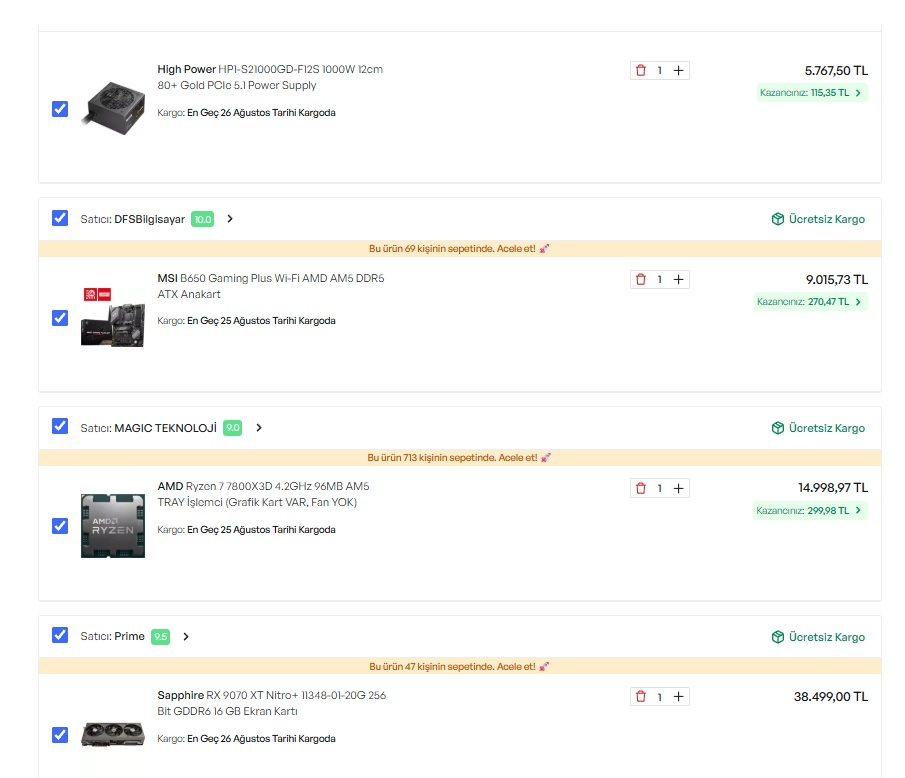Open DFSBilgisayar seller chevron
905x778 pixels.
230,219
